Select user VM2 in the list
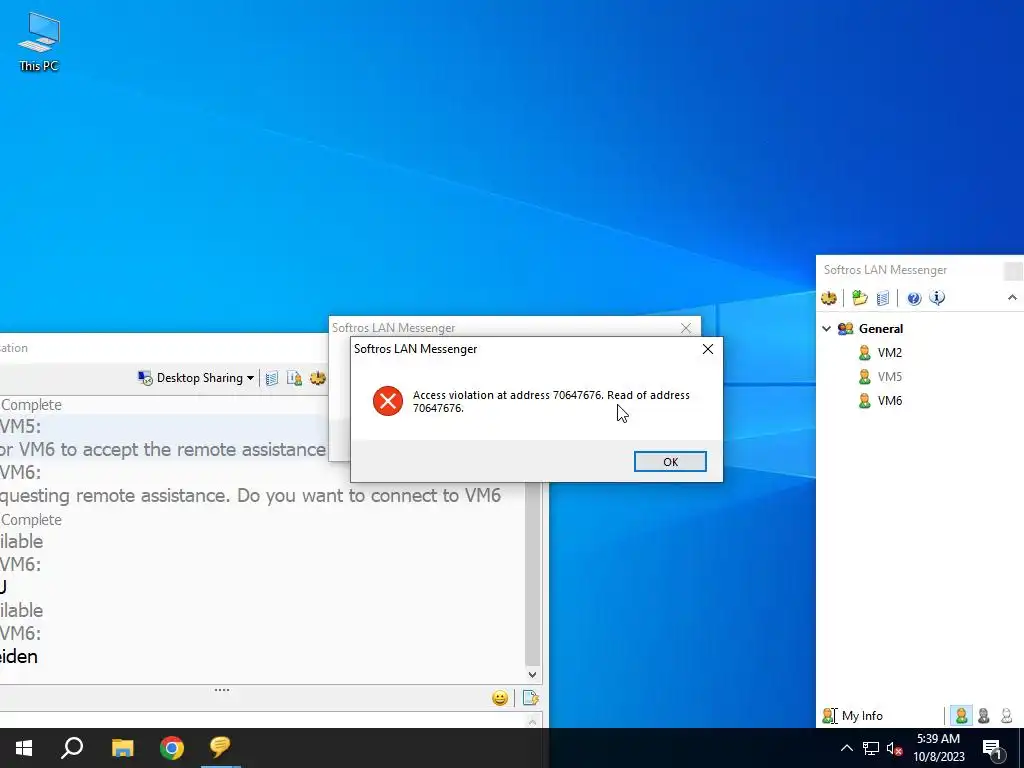The height and width of the screenshot is (768, 1024). click(889, 353)
